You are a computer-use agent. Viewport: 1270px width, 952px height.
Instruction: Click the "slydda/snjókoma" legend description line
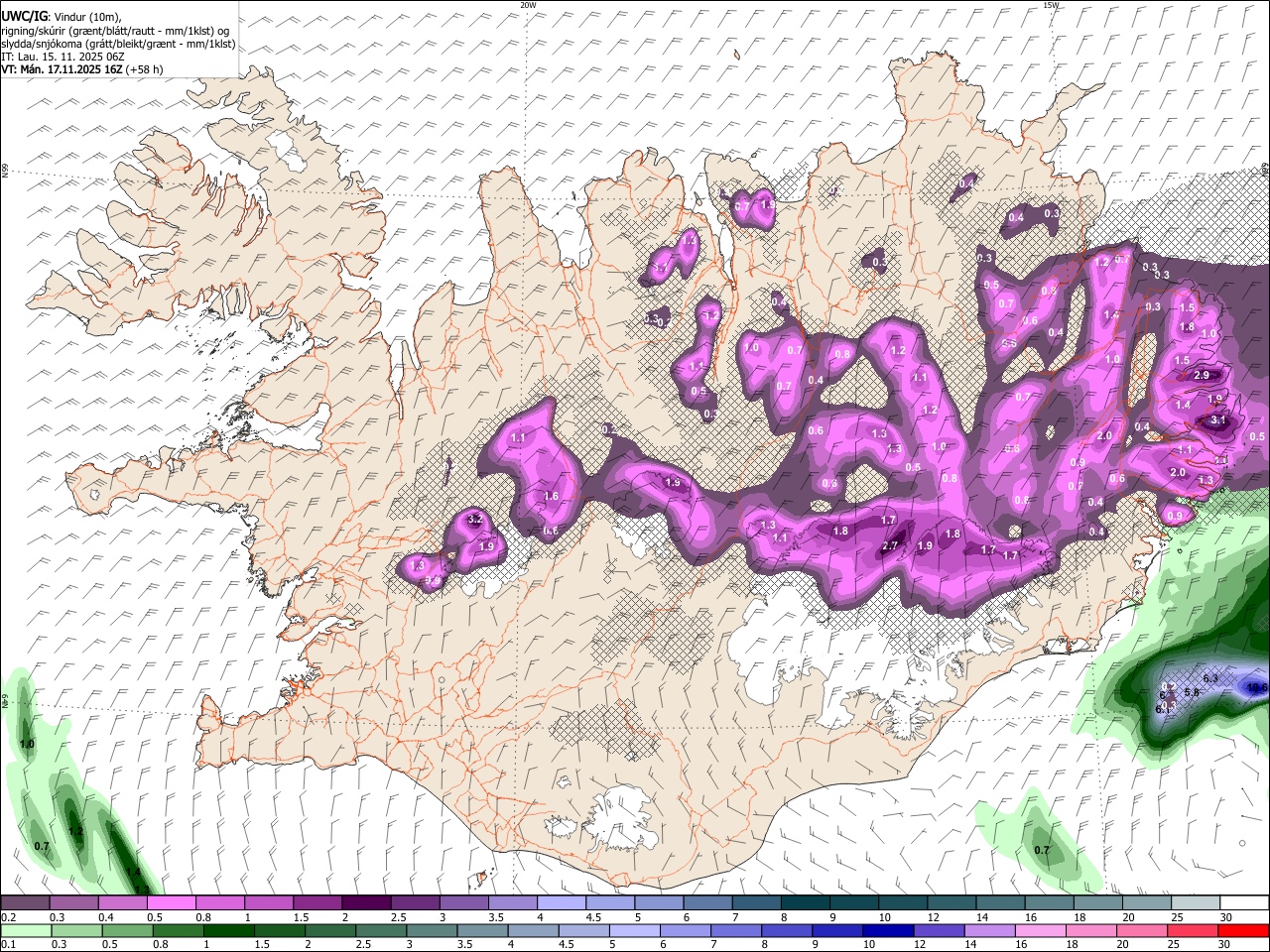[x=118, y=44]
